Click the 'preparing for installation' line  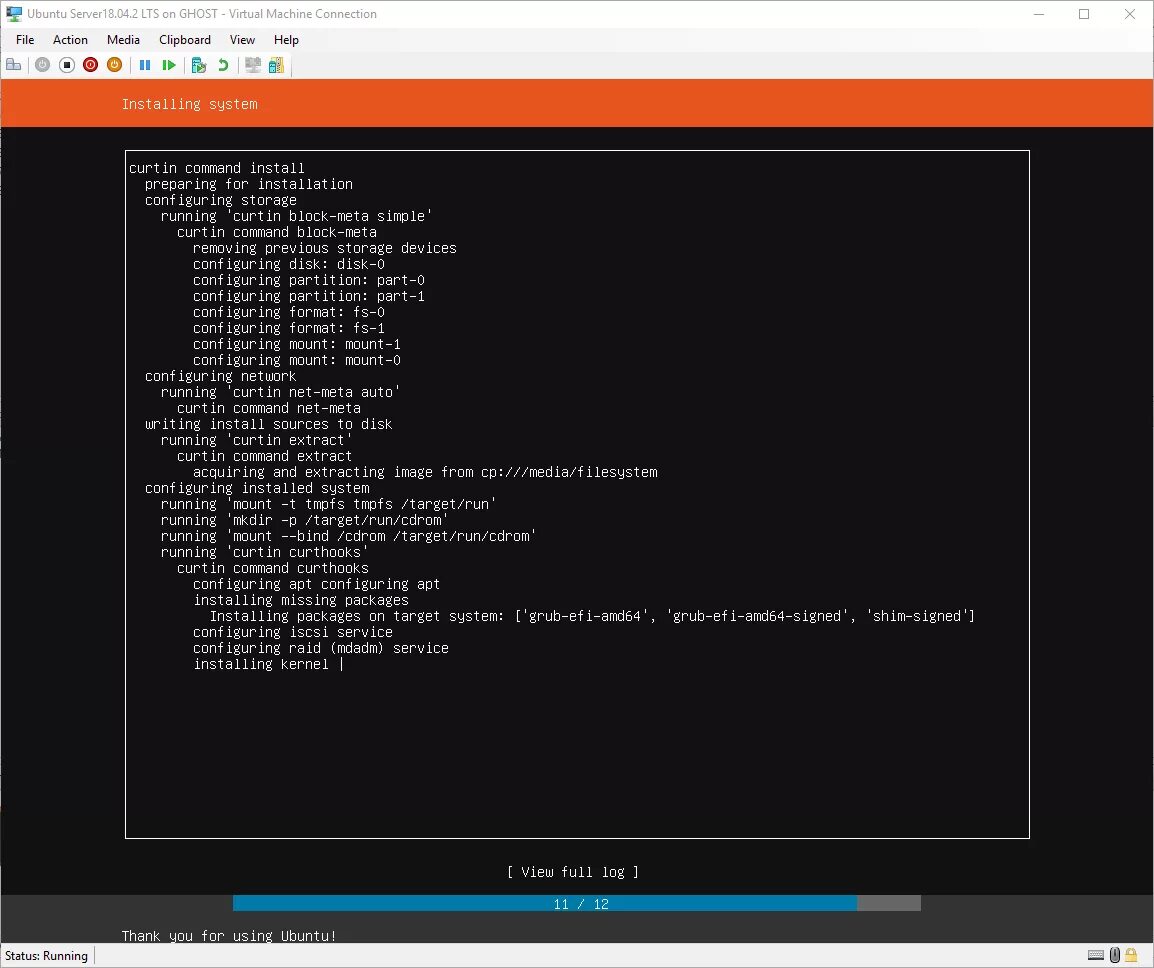tap(249, 184)
